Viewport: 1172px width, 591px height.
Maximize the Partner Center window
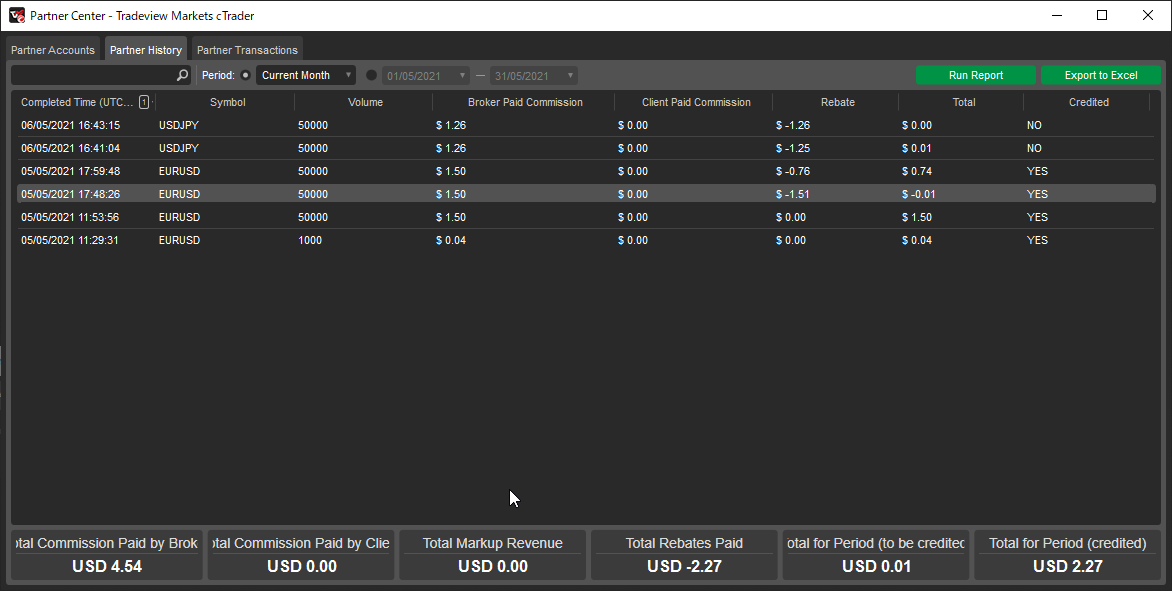(1102, 16)
